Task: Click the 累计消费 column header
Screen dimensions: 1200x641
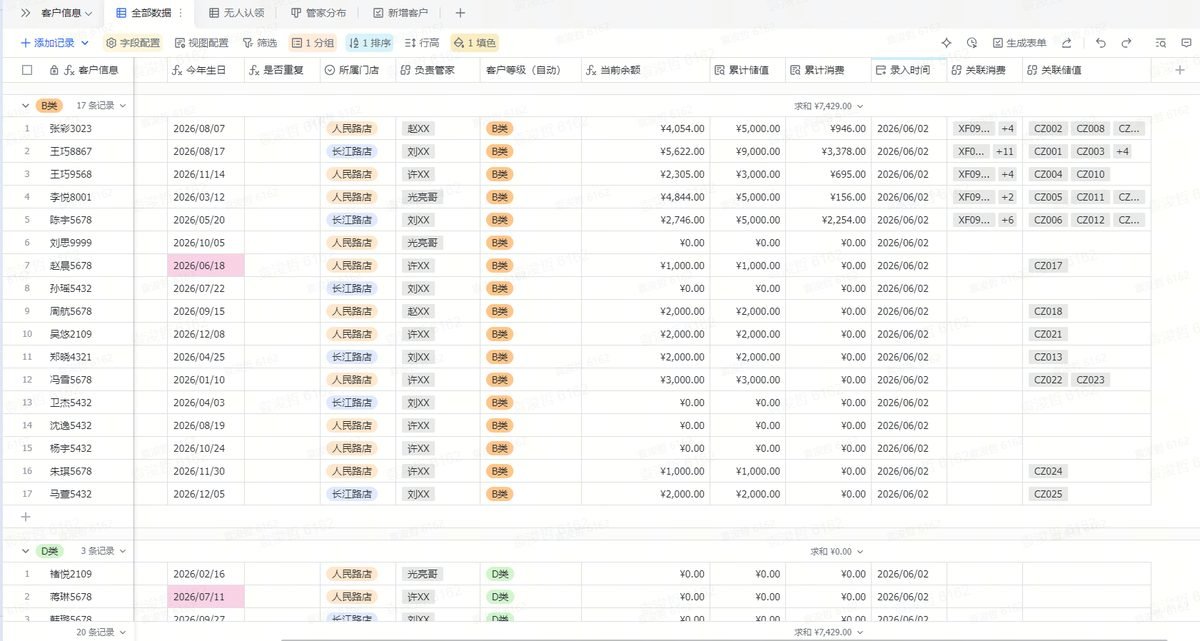Action: 829,70
